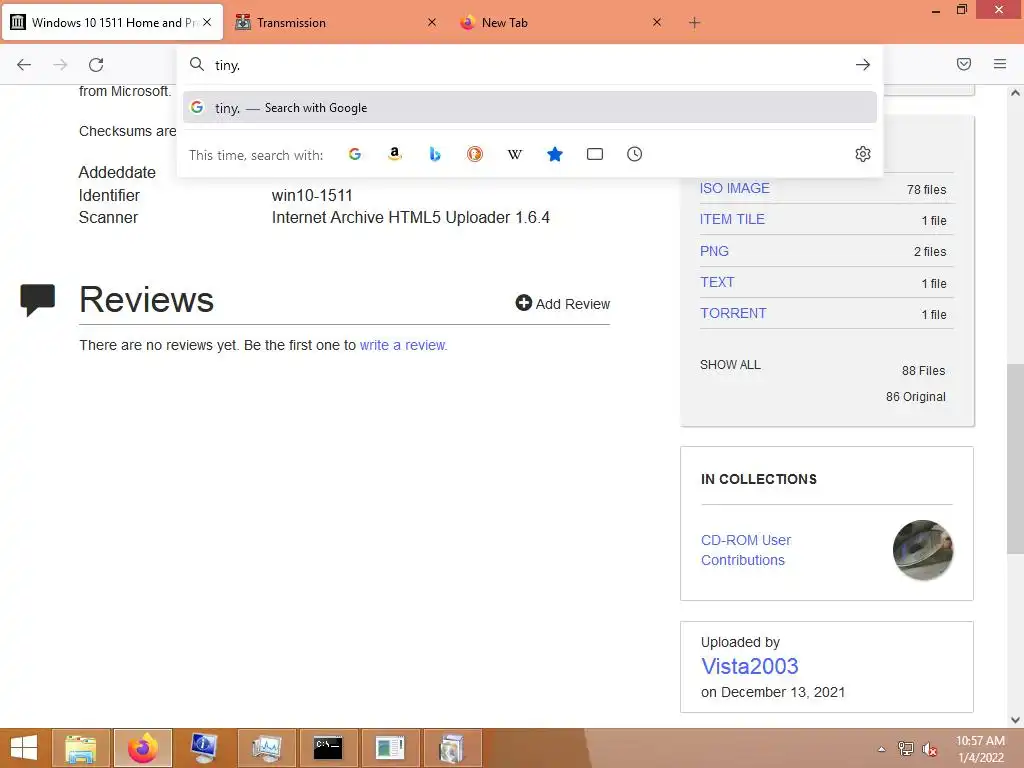Click the '86 Original' text
1024x768 pixels.
[x=916, y=396]
